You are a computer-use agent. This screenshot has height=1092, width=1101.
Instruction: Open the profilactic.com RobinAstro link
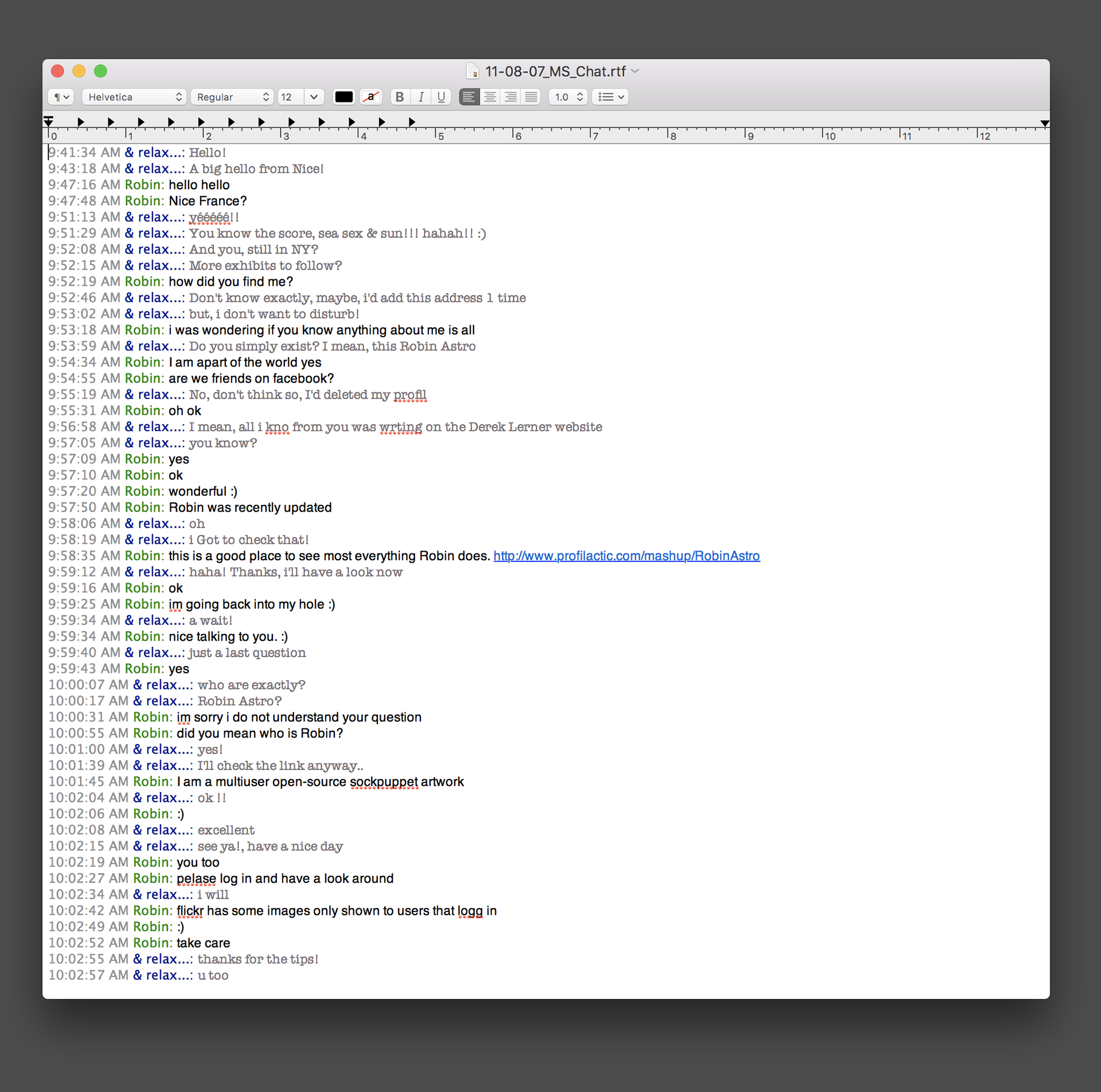pyautogui.click(x=627, y=556)
